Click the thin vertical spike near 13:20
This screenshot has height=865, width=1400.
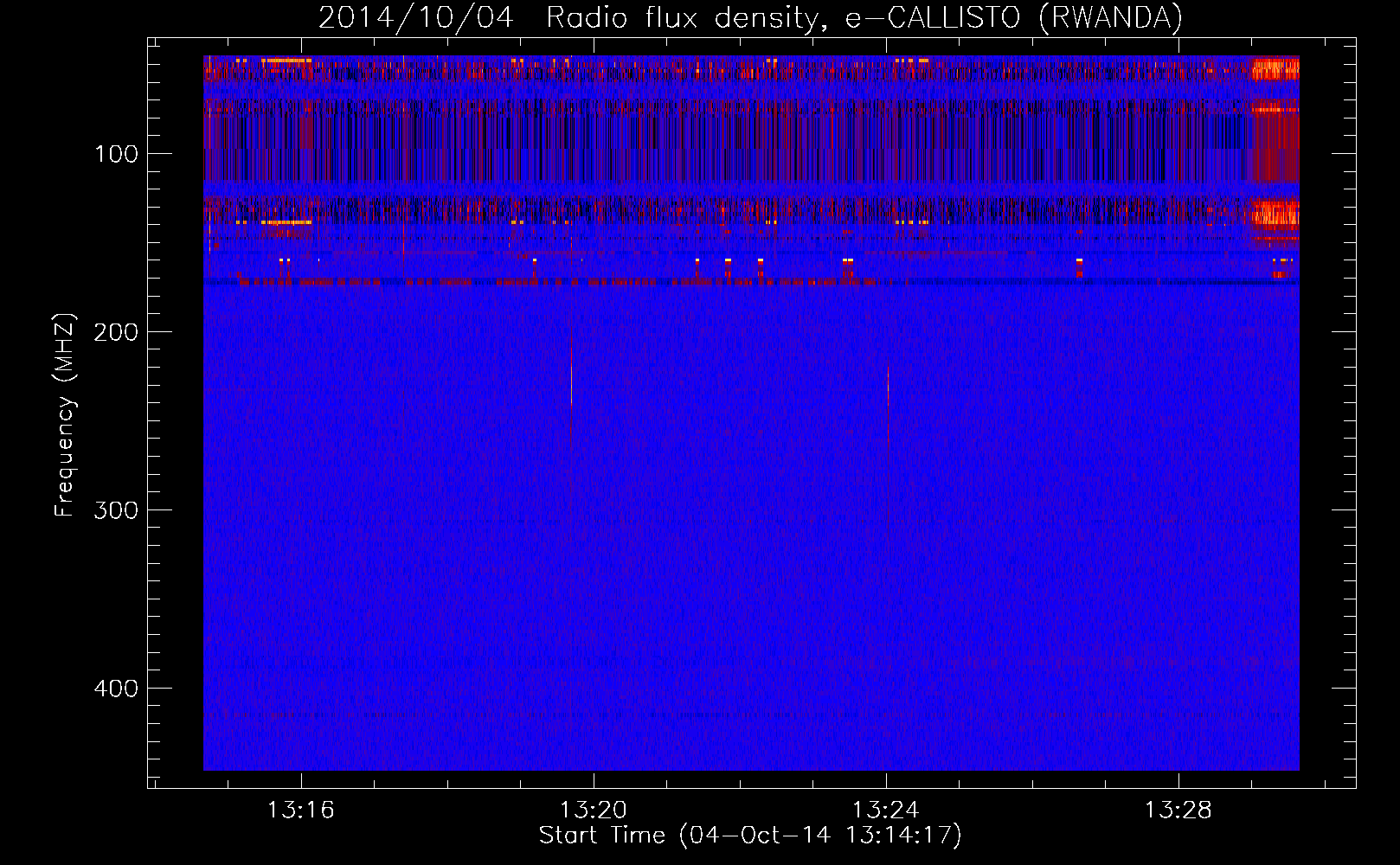pyautogui.click(x=571, y=372)
